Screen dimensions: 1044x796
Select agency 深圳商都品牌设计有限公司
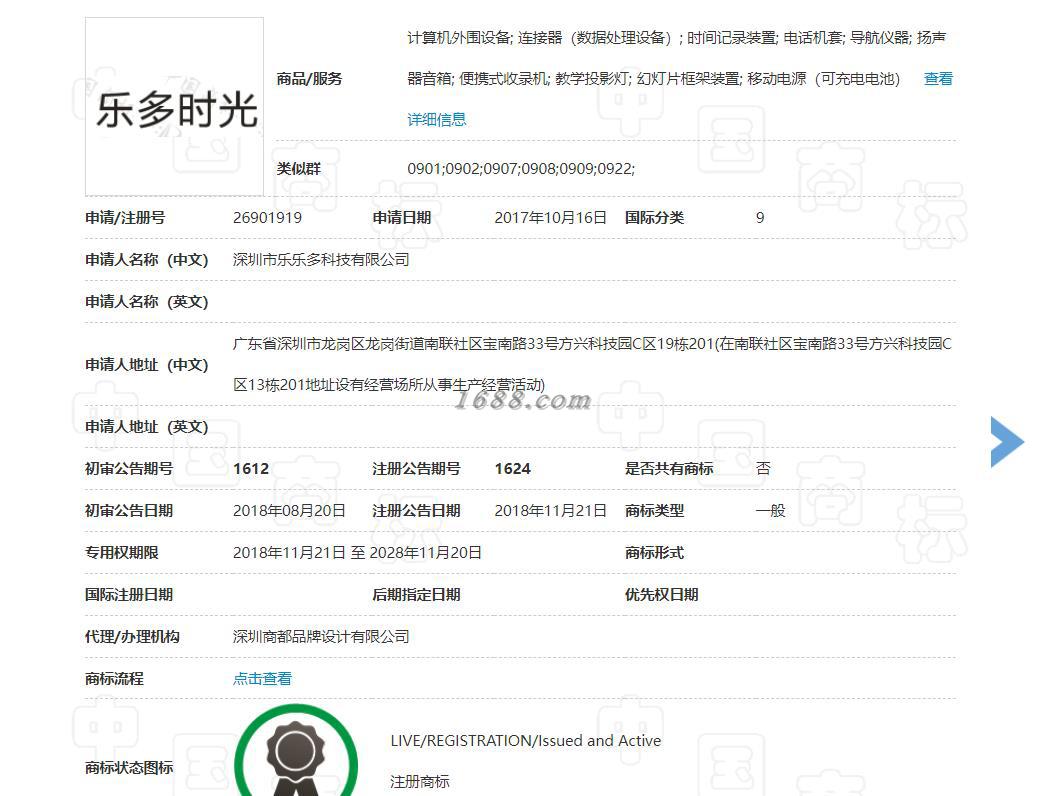(321, 636)
